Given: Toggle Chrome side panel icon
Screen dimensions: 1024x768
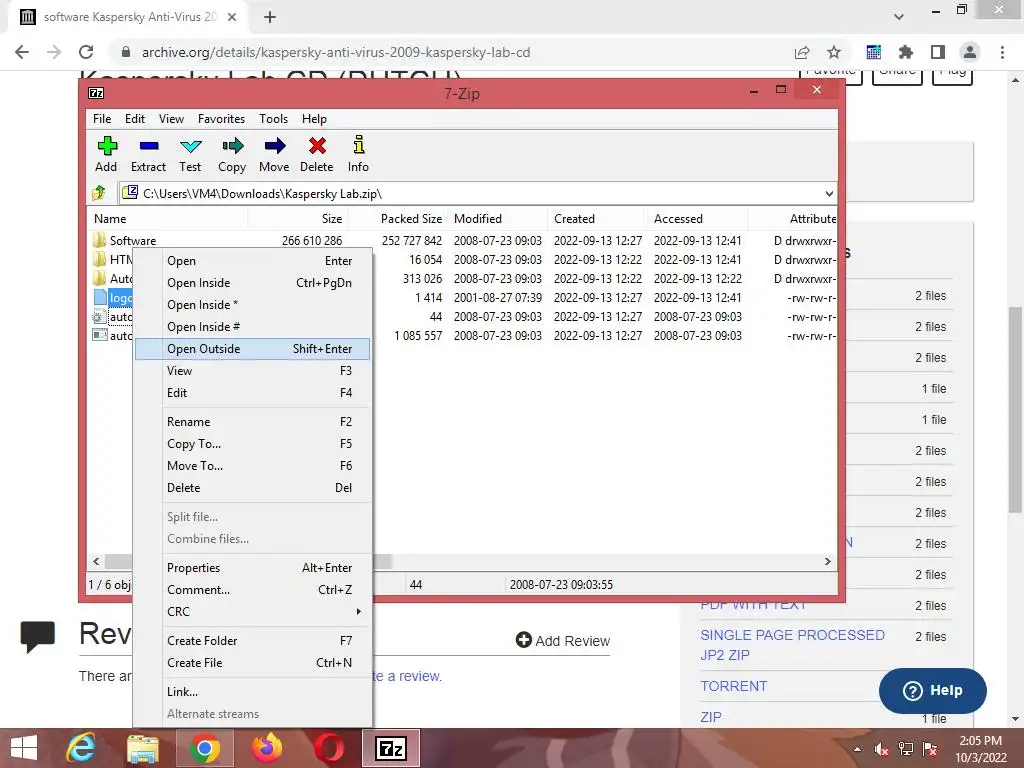Looking at the screenshot, I should [938, 52].
